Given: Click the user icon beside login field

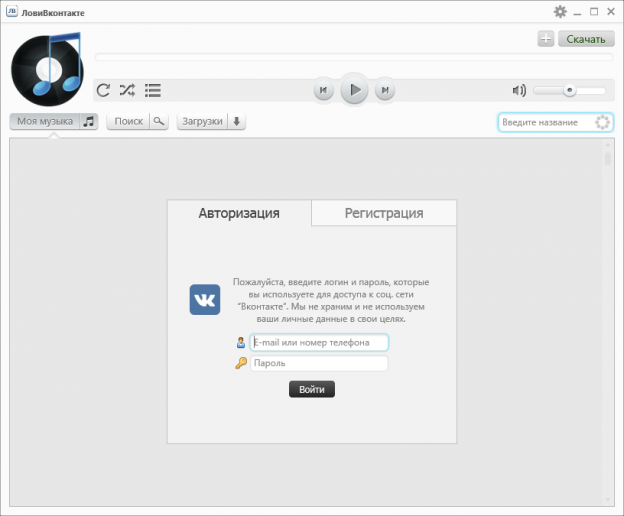Looking at the screenshot, I should (241, 343).
